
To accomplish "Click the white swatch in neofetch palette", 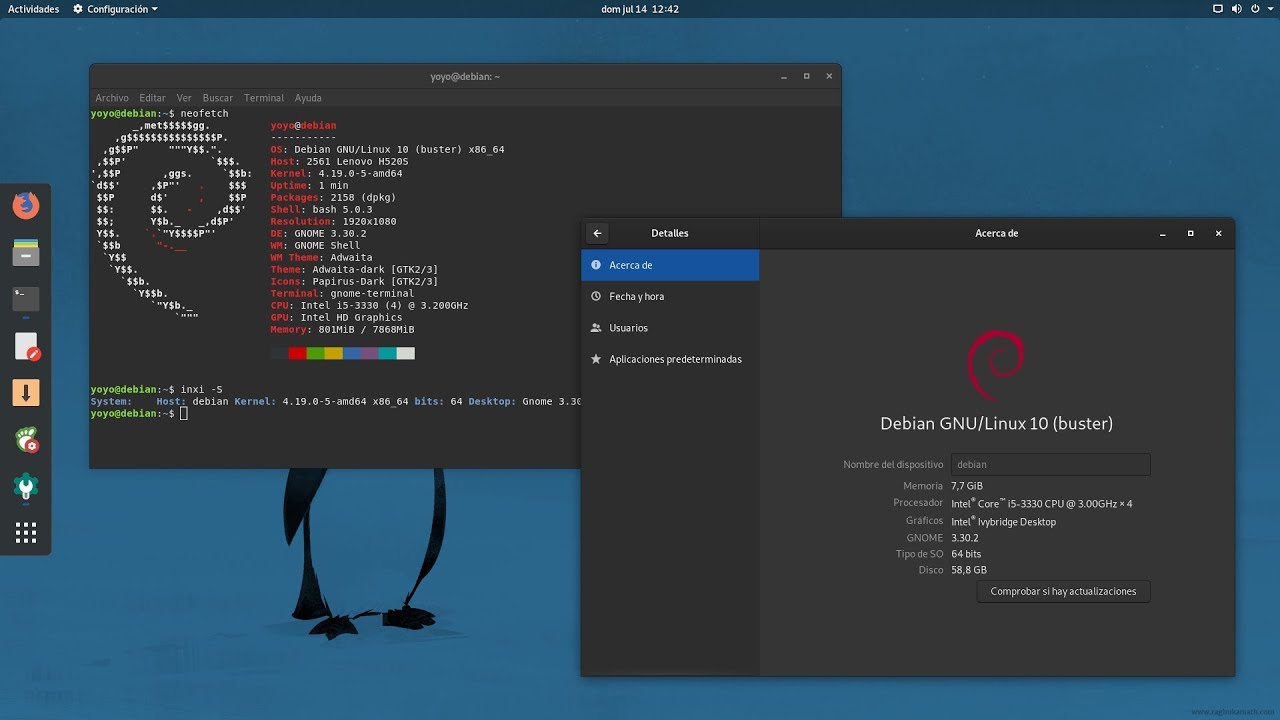I will (405, 353).
